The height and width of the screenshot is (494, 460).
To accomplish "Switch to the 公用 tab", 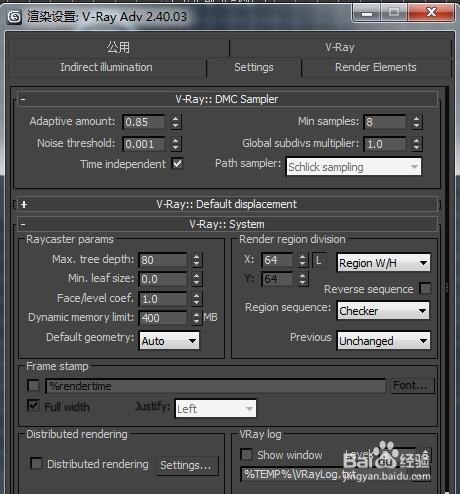I will [x=118, y=47].
